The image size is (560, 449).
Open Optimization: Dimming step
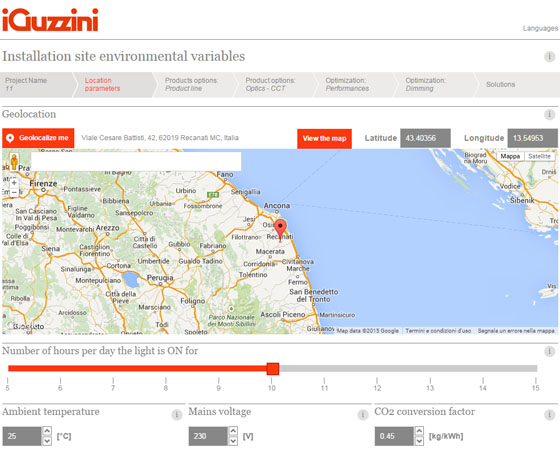(435, 85)
